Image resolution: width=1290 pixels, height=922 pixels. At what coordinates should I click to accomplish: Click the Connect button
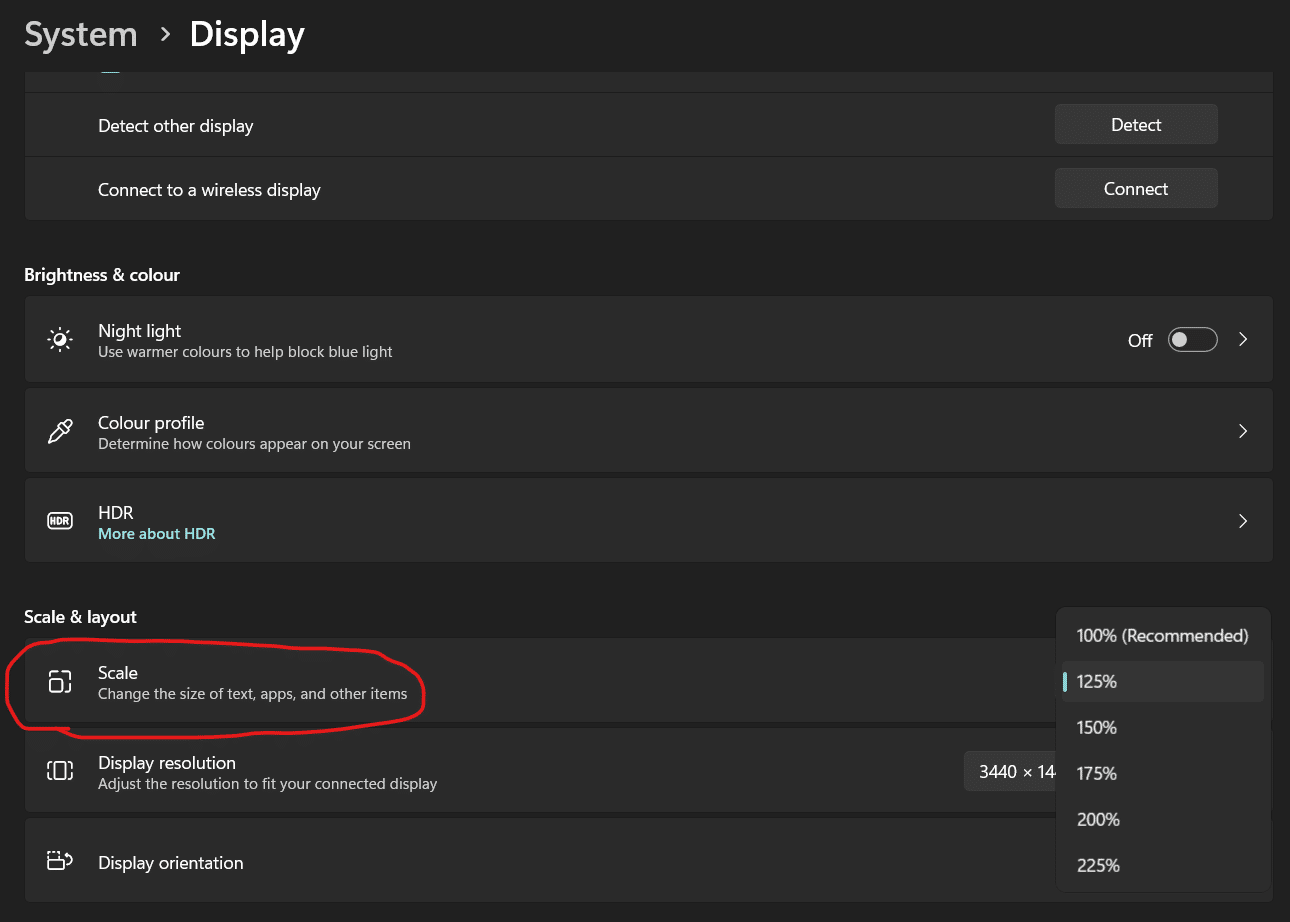(x=1136, y=189)
